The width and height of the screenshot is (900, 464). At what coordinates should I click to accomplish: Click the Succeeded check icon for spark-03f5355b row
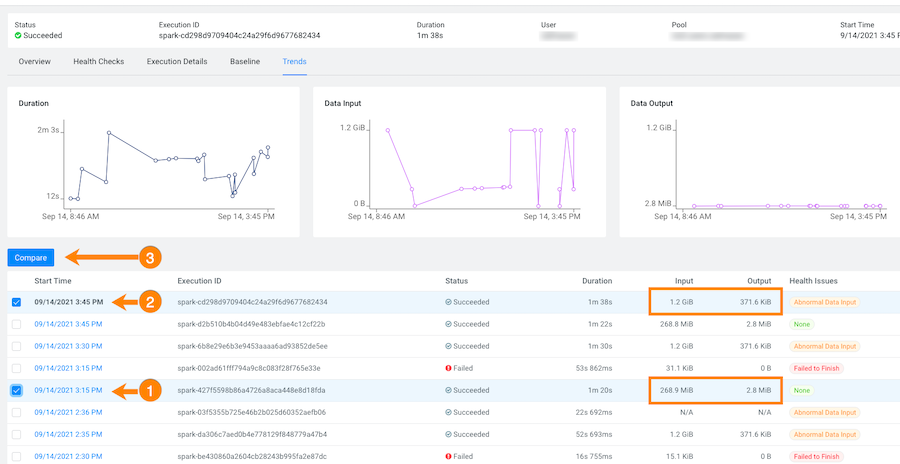point(449,412)
